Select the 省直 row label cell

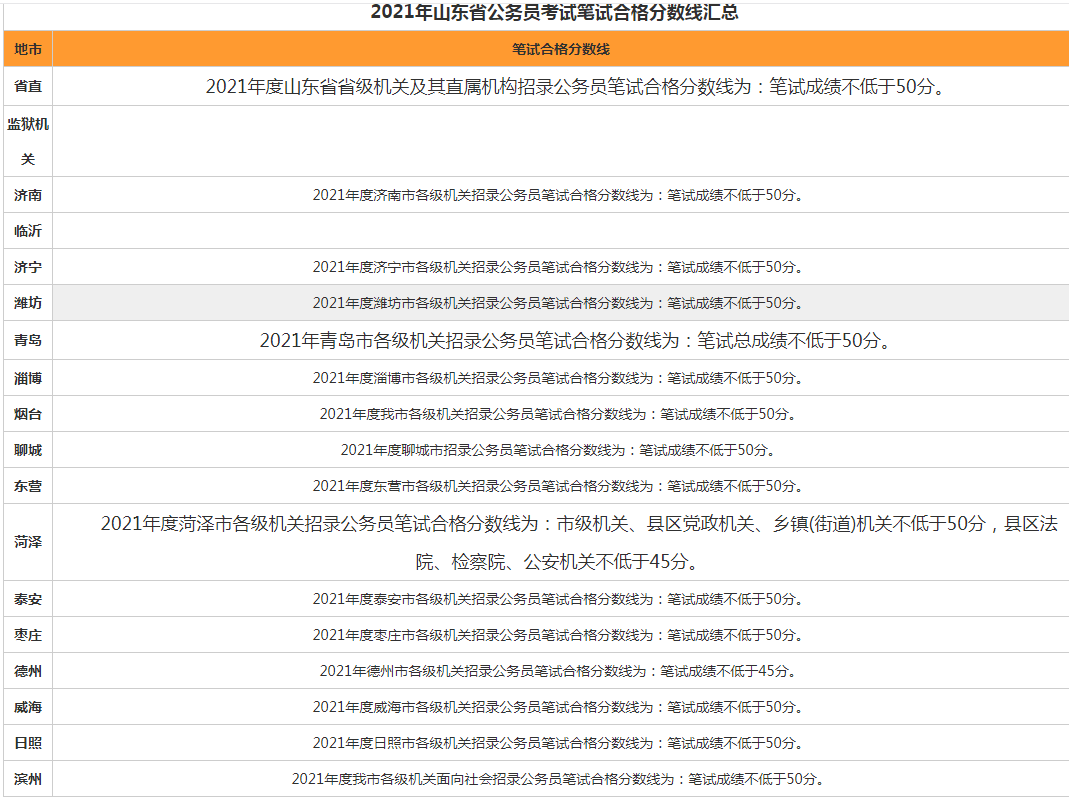28,87
